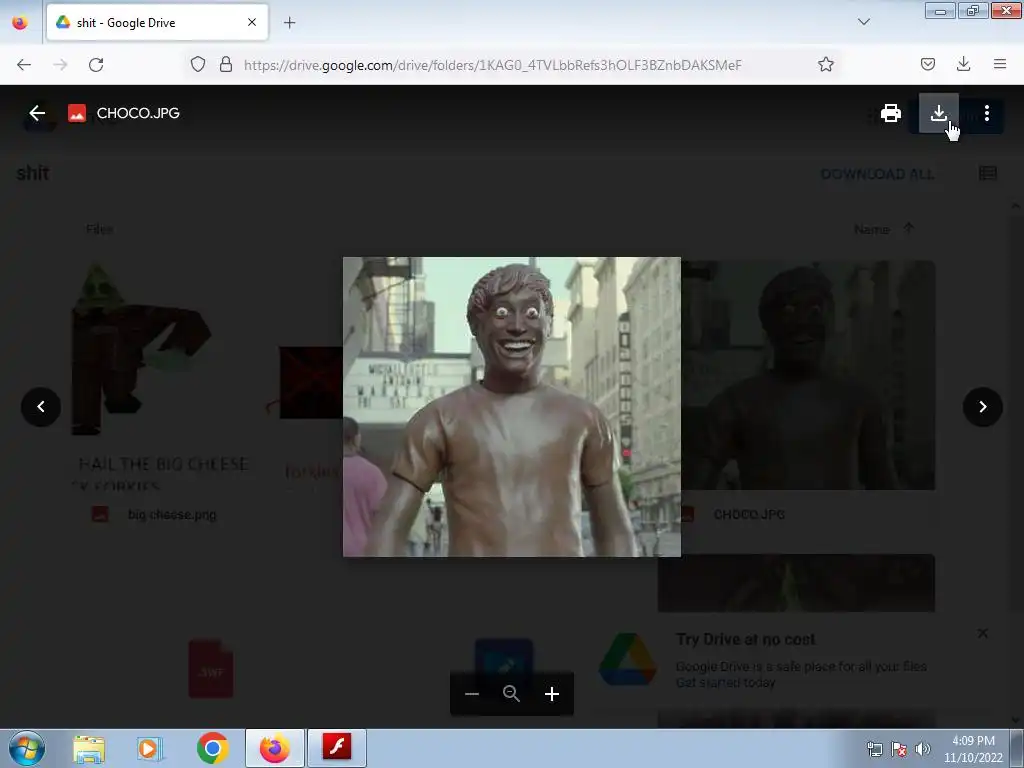Bookmark this page with the star
This screenshot has width=1024, height=768.
pos(825,64)
